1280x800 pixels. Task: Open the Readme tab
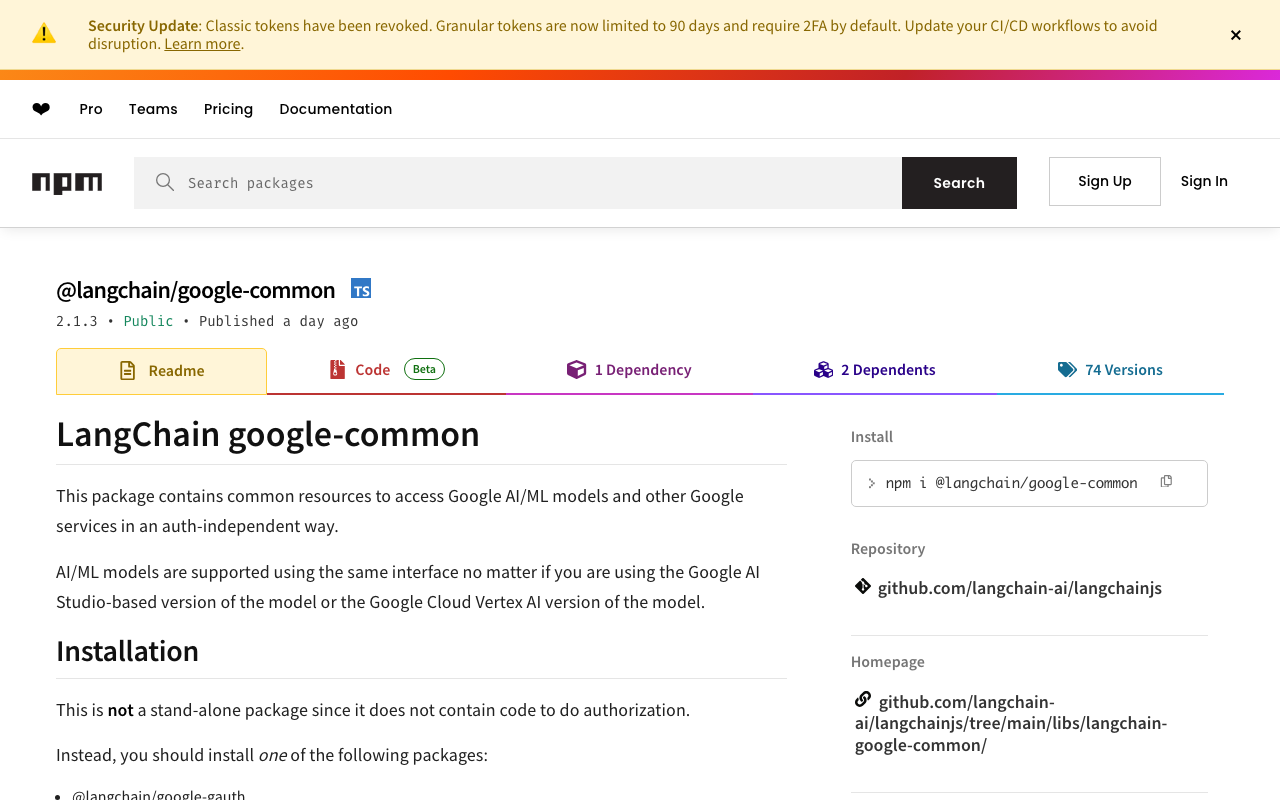(x=162, y=371)
